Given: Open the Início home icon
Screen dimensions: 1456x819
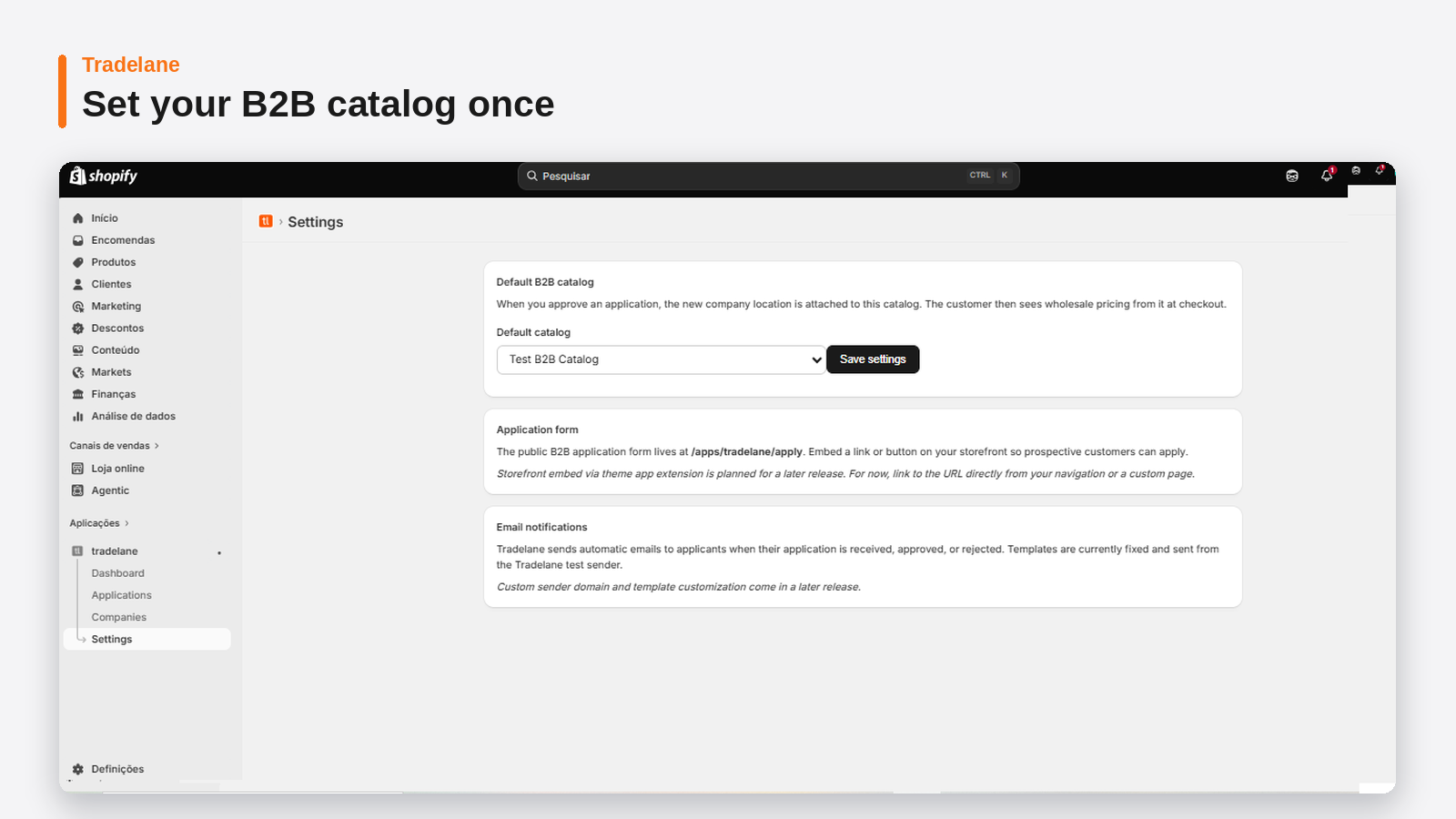Looking at the screenshot, I should [x=78, y=218].
